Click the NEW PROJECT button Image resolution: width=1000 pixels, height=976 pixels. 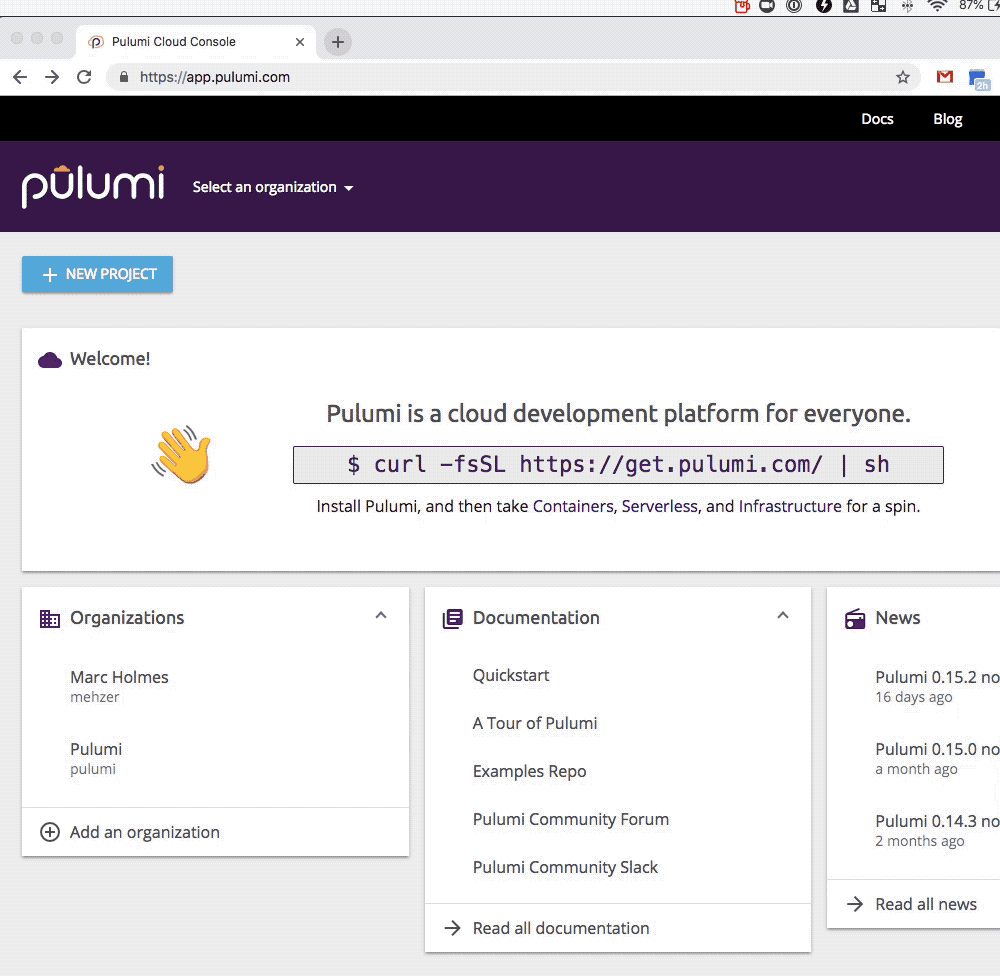[x=96, y=274]
